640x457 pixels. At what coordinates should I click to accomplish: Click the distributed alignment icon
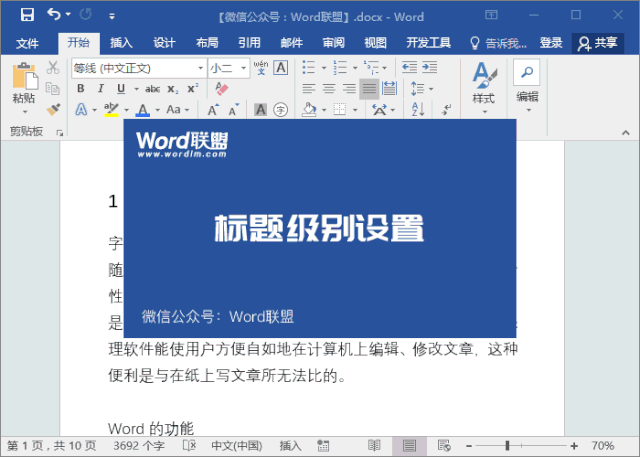[x=389, y=89]
